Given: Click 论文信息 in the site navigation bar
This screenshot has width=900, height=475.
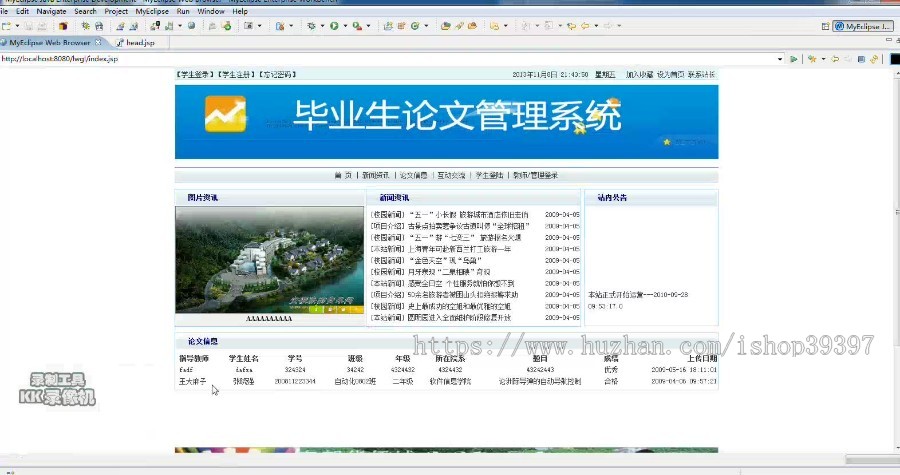Looking at the screenshot, I should (x=413, y=176).
